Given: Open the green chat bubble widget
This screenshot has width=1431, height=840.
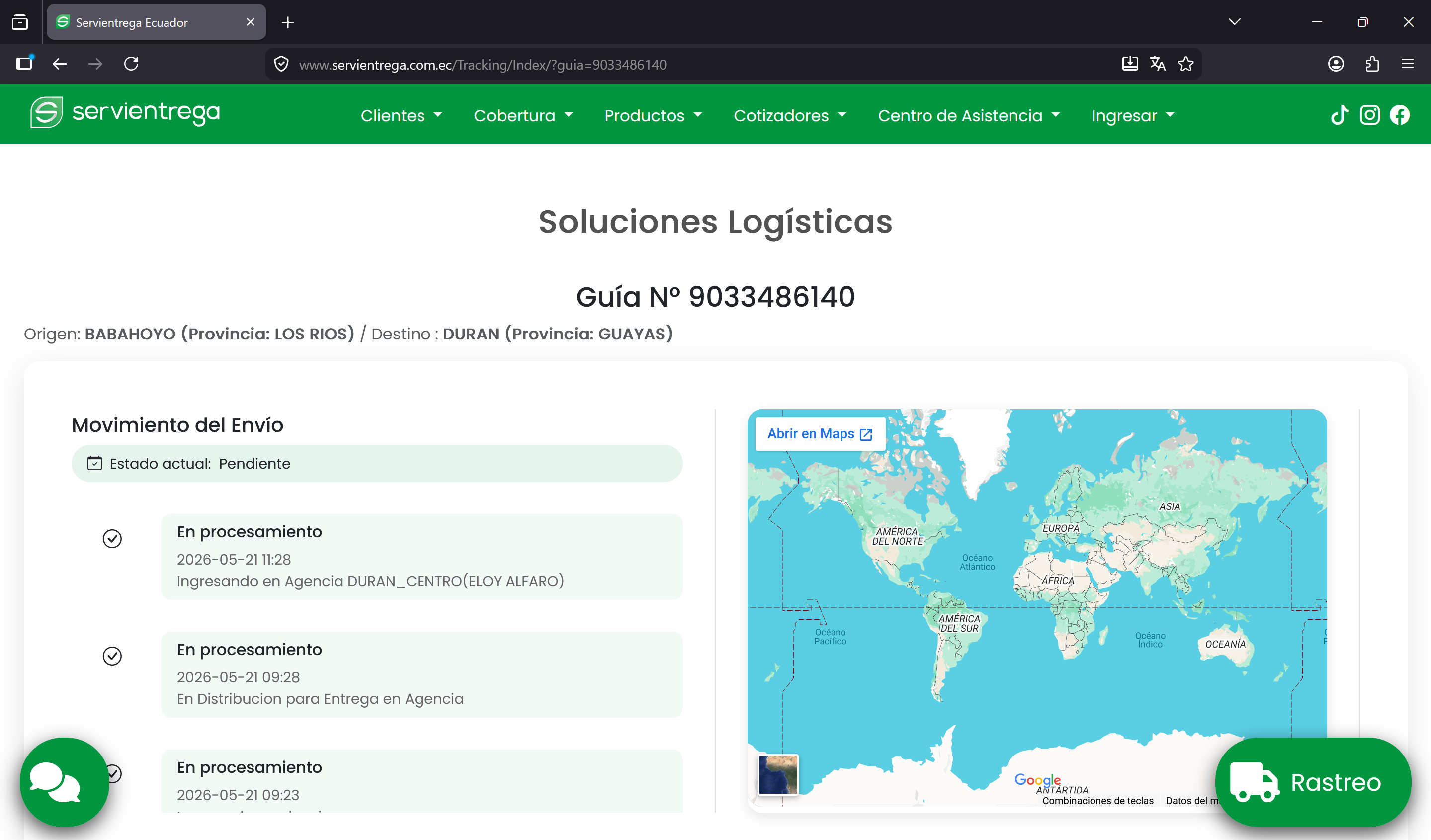Looking at the screenshot, I should click(x=64, y=782).
